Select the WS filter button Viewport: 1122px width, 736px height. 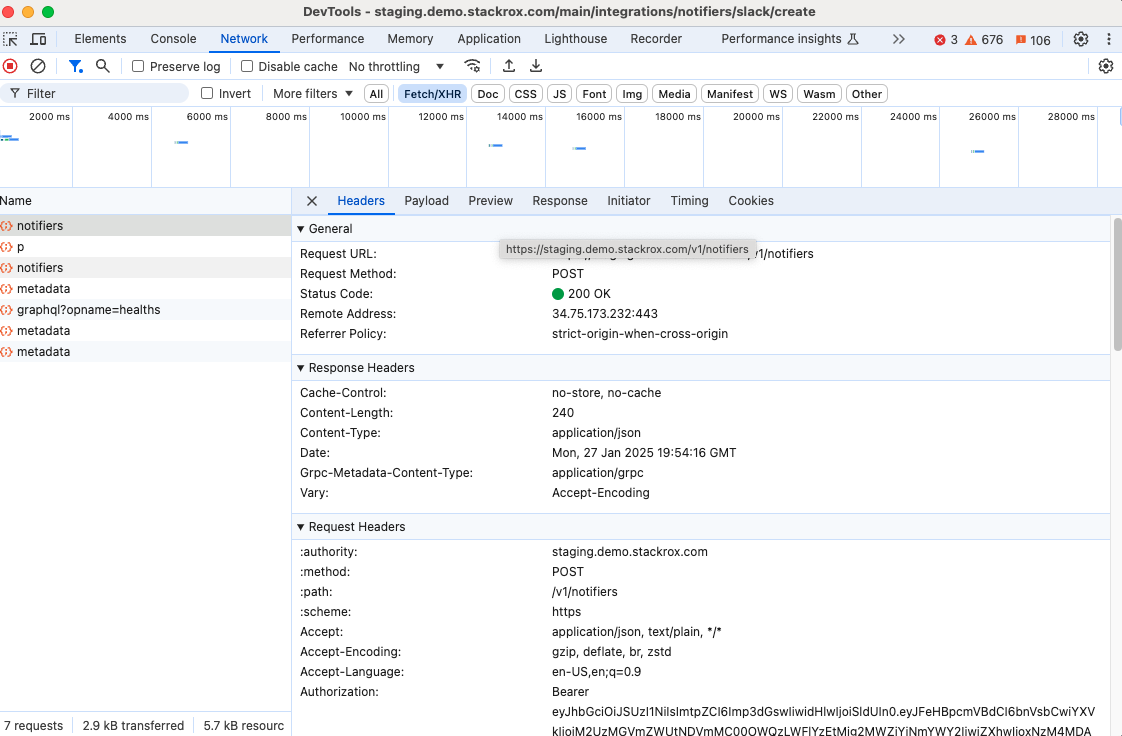[x=778, y=94]
